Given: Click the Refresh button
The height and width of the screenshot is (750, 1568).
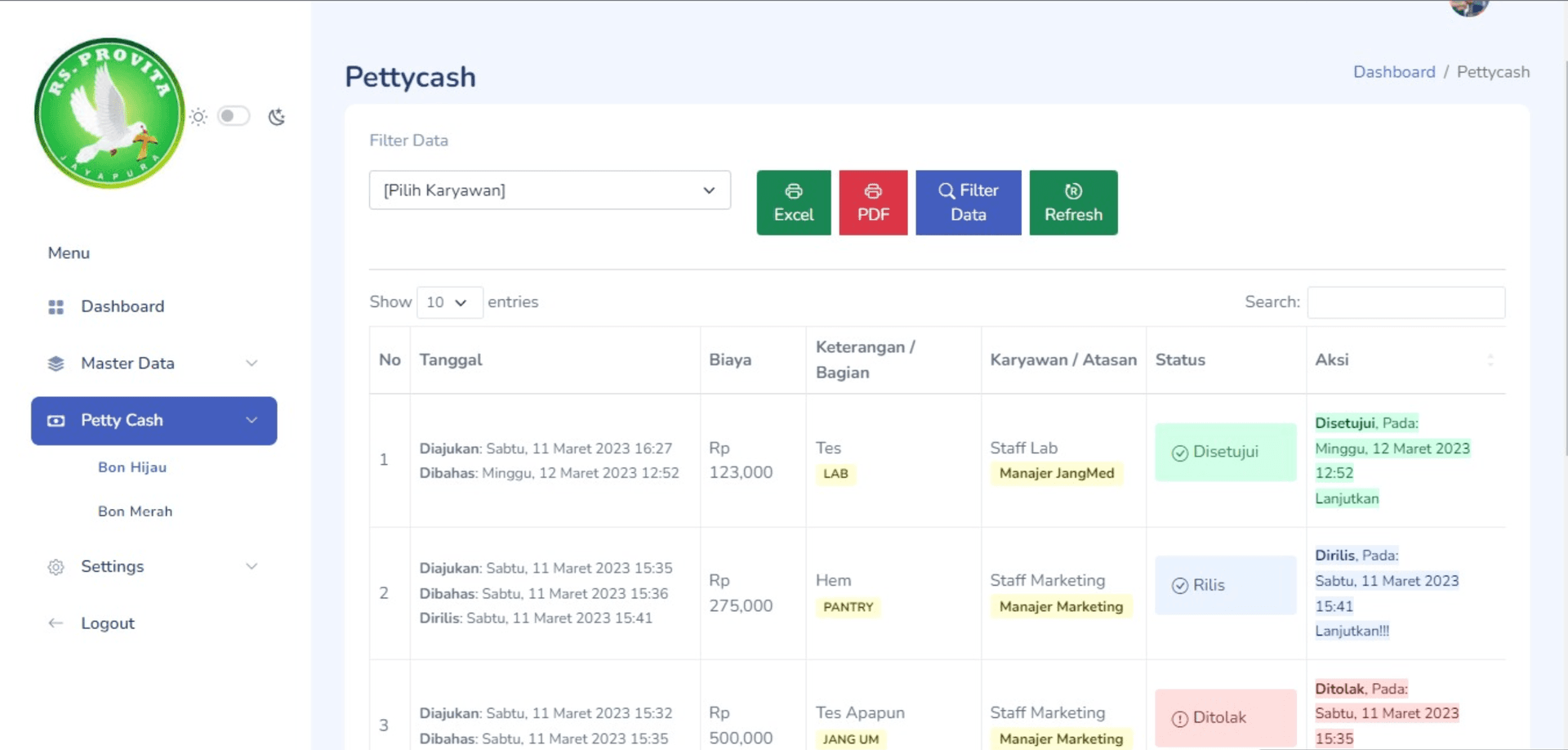Looking at the screenshot, I should click(1073, 203).
